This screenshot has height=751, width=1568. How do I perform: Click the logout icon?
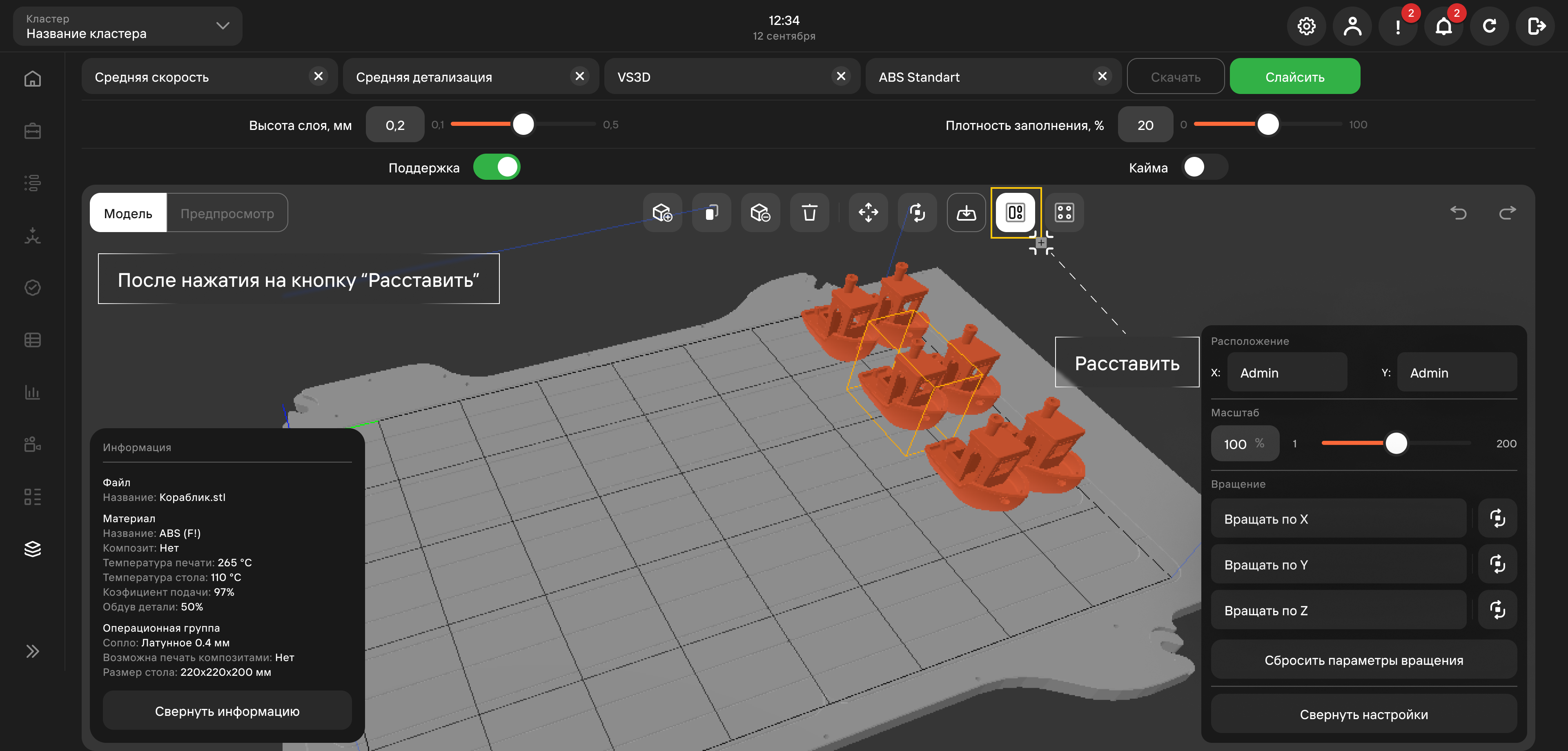pos(1535,26)
